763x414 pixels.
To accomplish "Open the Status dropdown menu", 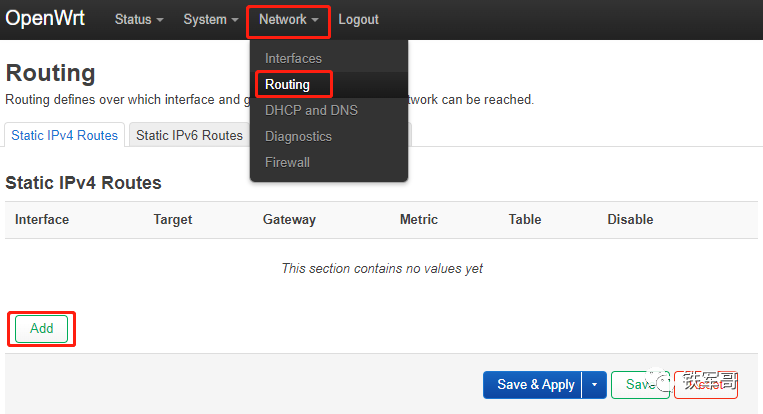I will point(139,19).
